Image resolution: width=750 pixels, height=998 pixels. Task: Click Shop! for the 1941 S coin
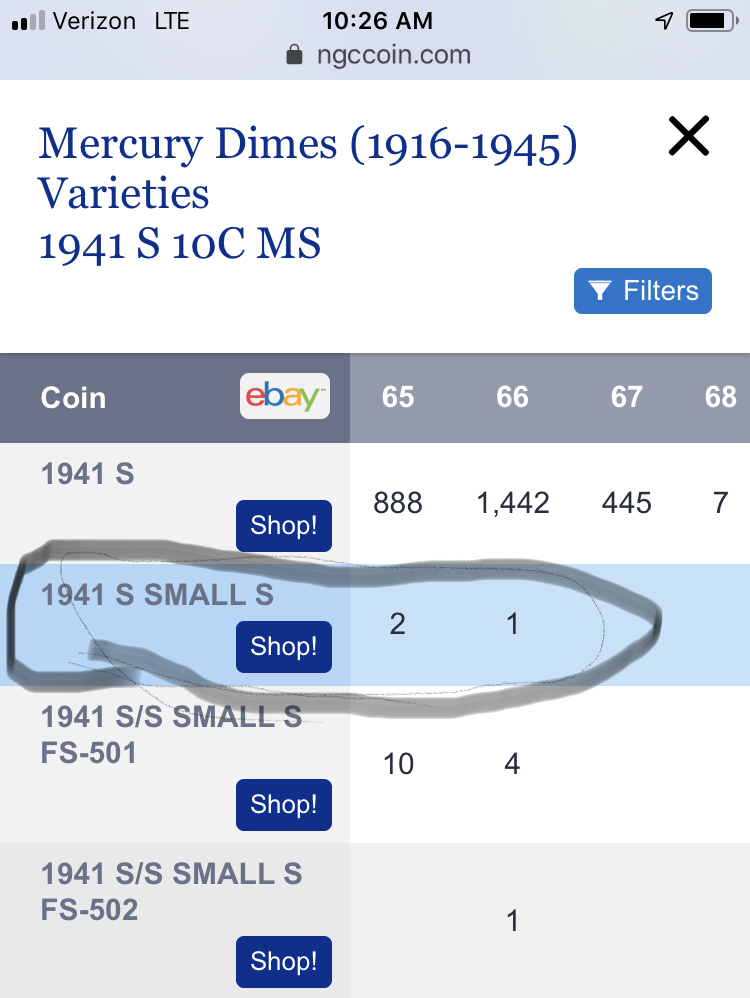pos(284,526)
